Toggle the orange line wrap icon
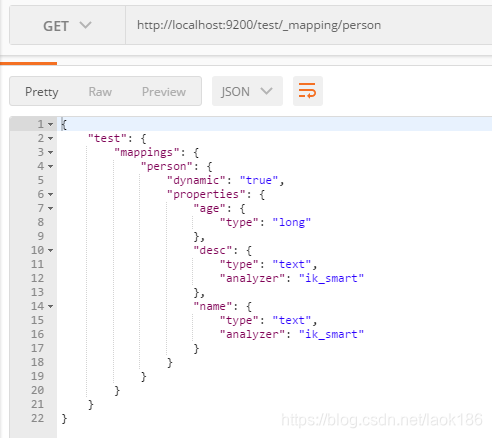The image size is (492, 438). click(x=307, y=91)
